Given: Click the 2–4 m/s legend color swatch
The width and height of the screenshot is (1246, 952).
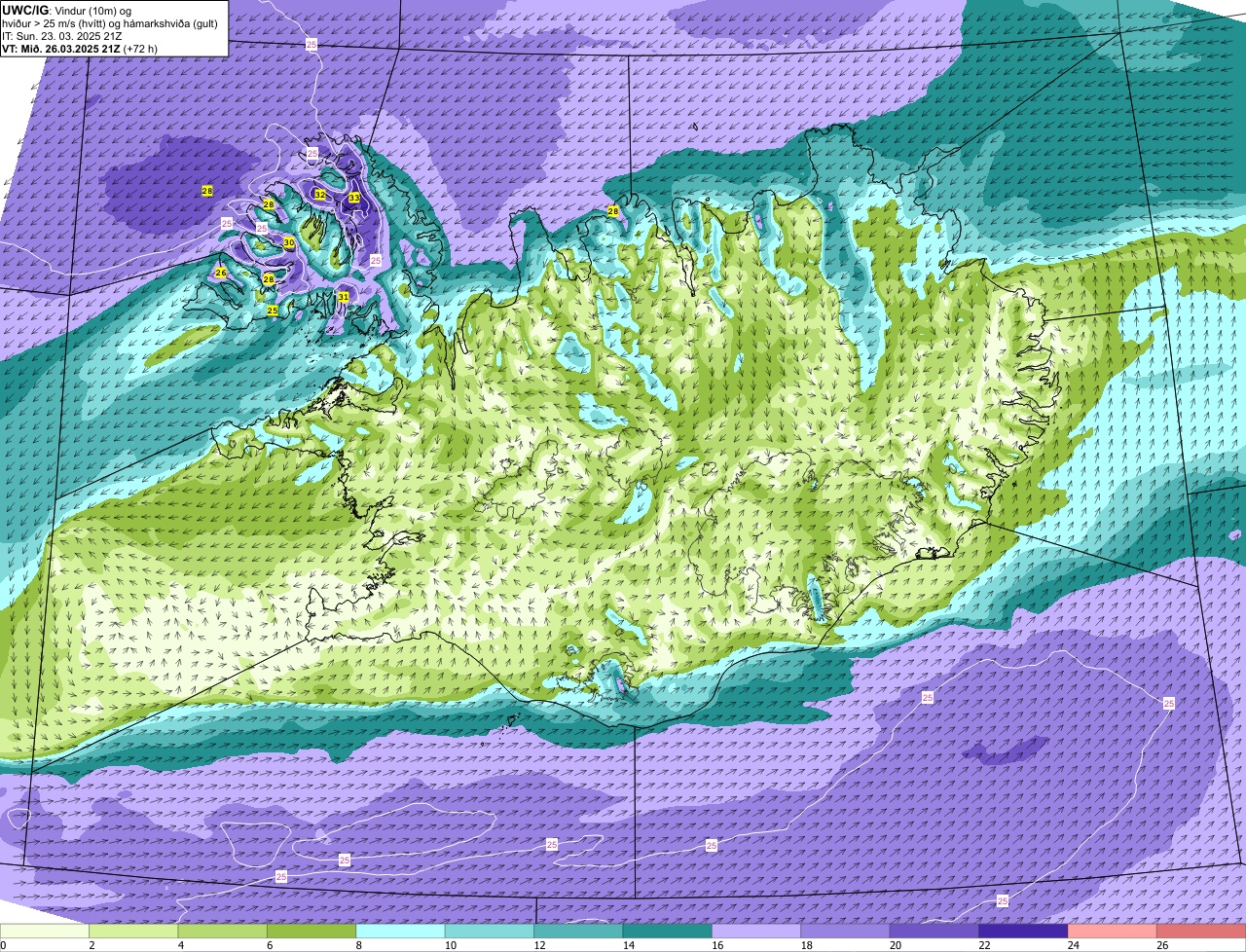Looking at the screenshot, I should tap(134, 932).
